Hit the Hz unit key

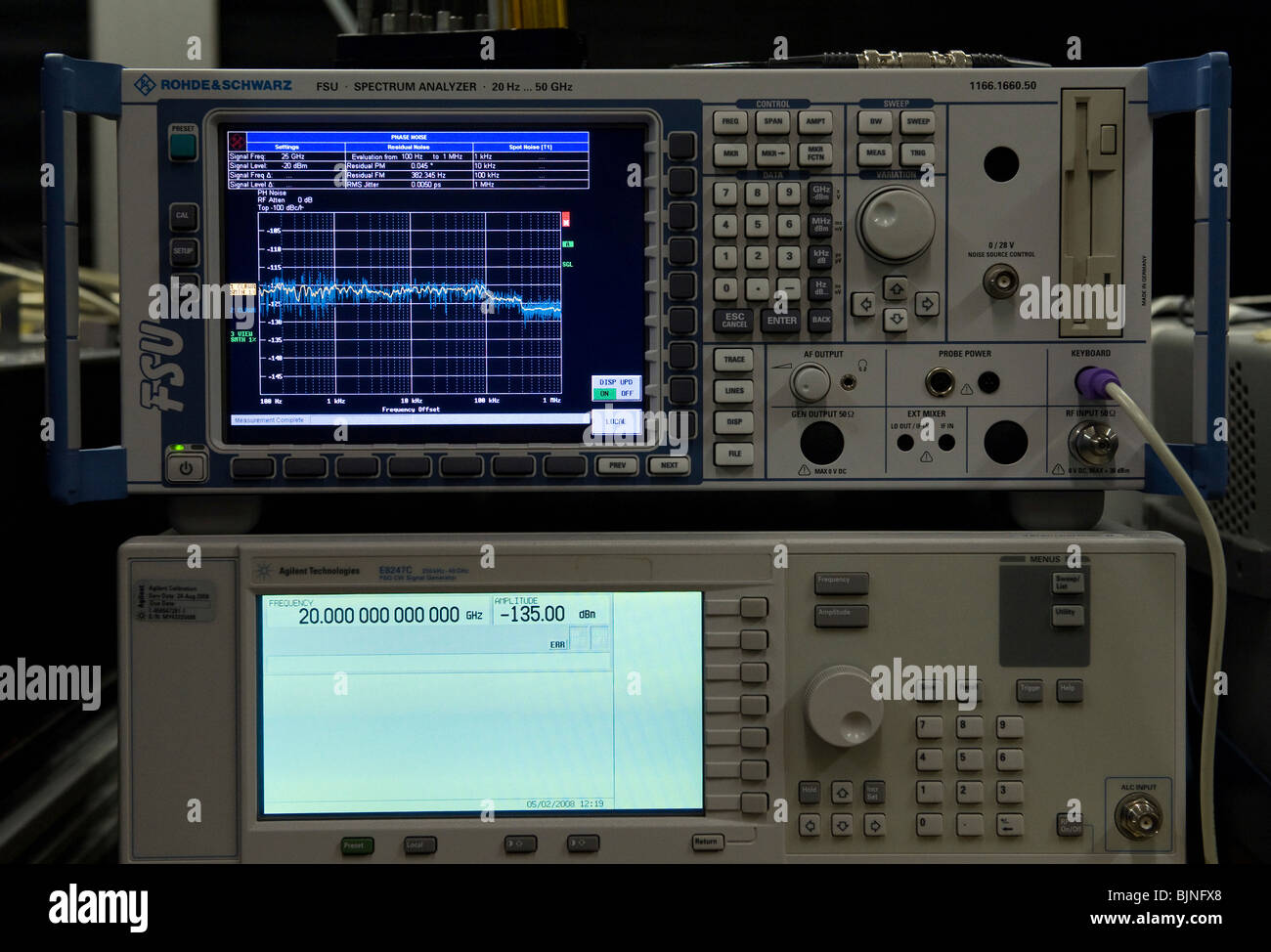(x=820, y=288)
